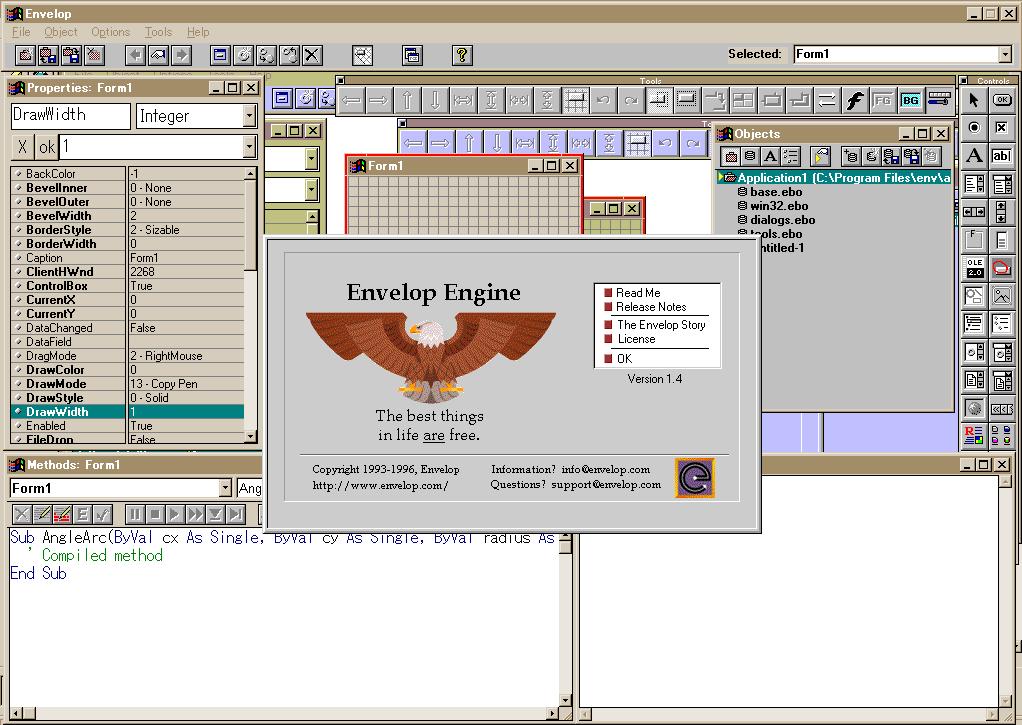The width and height of the screenshot is (1022, 725).
Task: Click the play triangle icon in Methods toolbar
Action: click(x=175, y=515)
